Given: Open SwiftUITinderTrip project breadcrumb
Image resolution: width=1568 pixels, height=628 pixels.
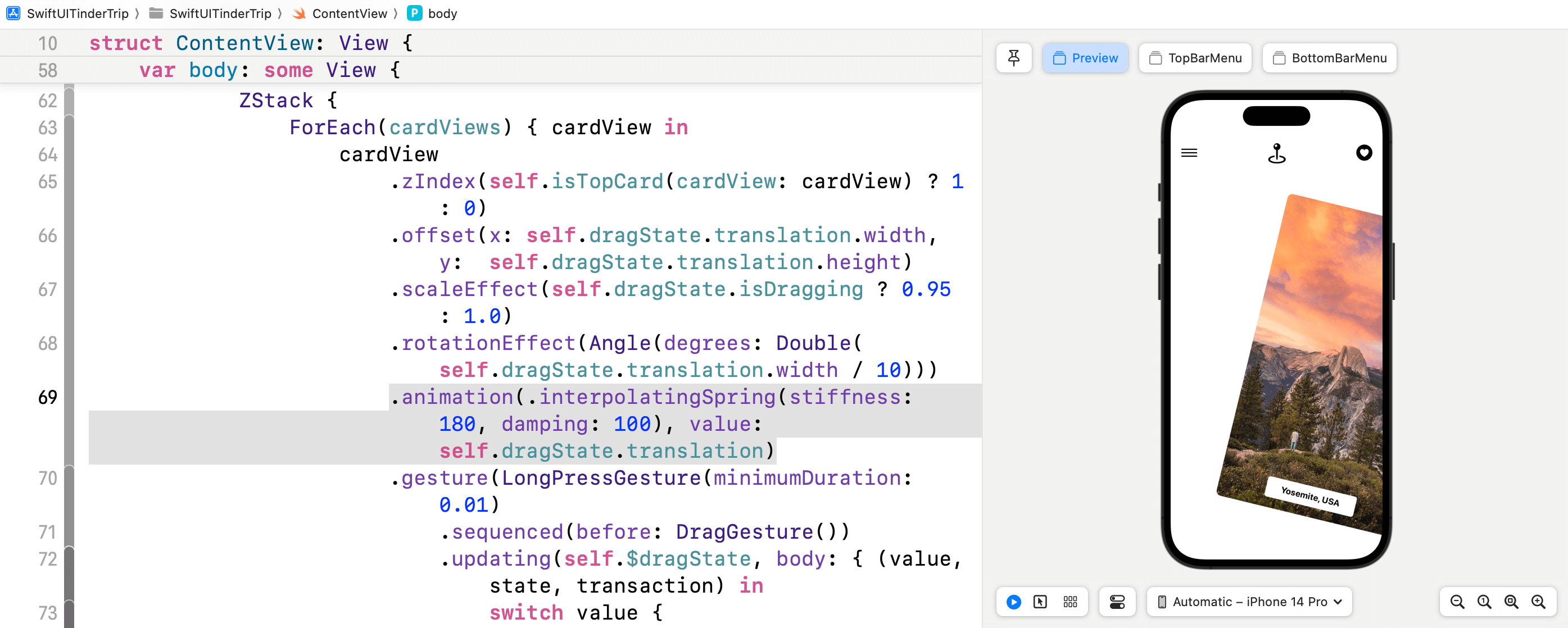Looking at the screenshot, I should click(x=78, y=13).
